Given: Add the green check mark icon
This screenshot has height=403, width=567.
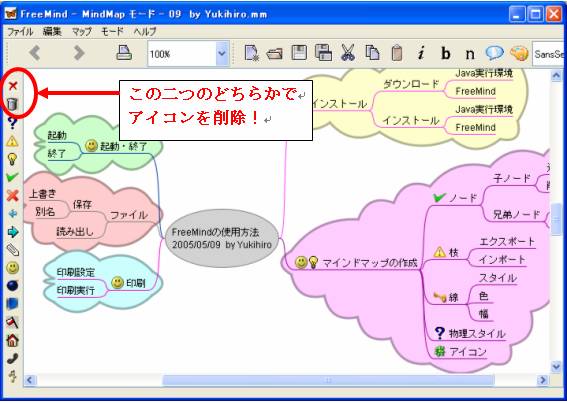Looking at the screenshot, I should (x=12, y=177).
